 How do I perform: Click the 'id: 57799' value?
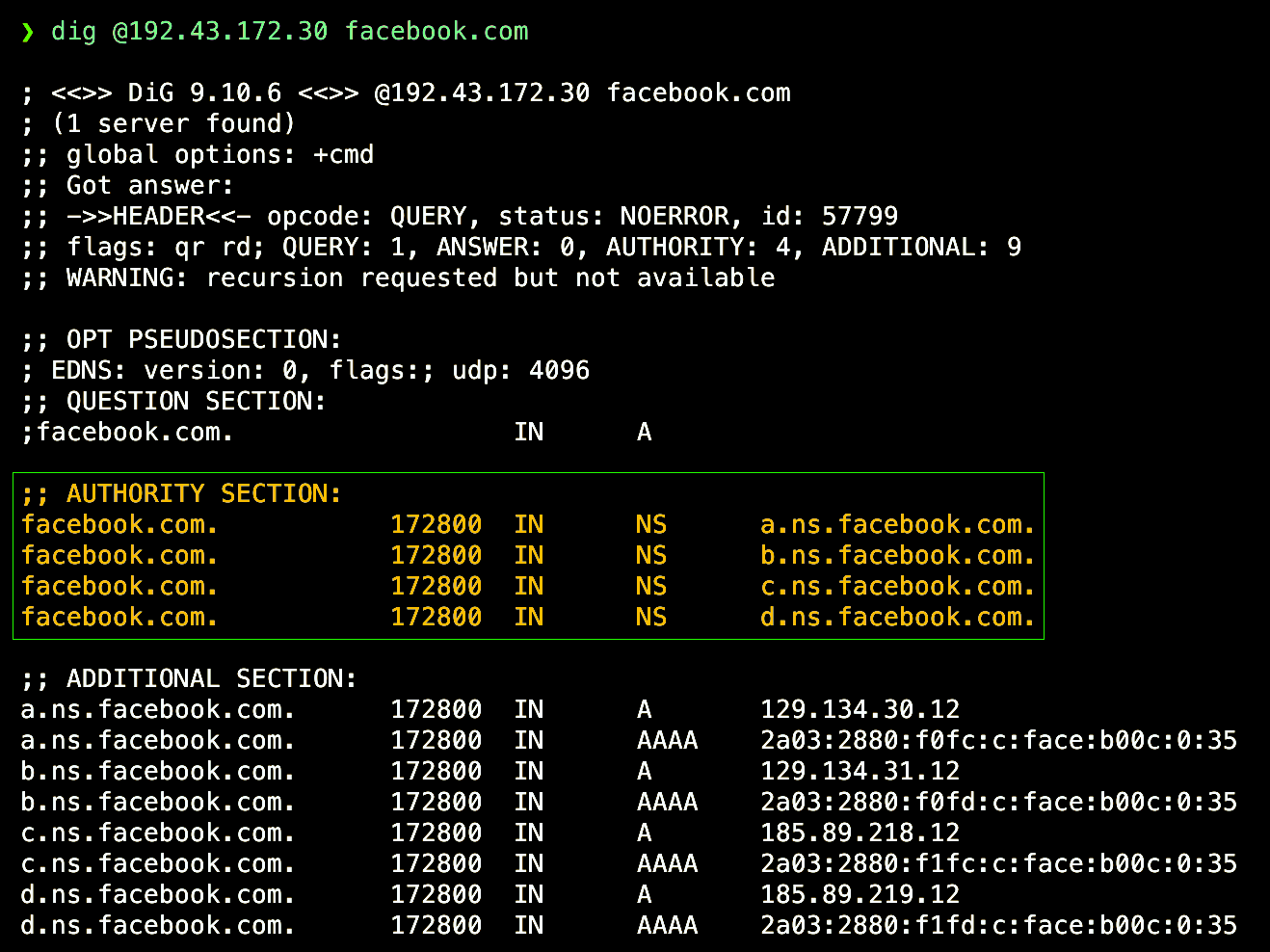point(830,217)
